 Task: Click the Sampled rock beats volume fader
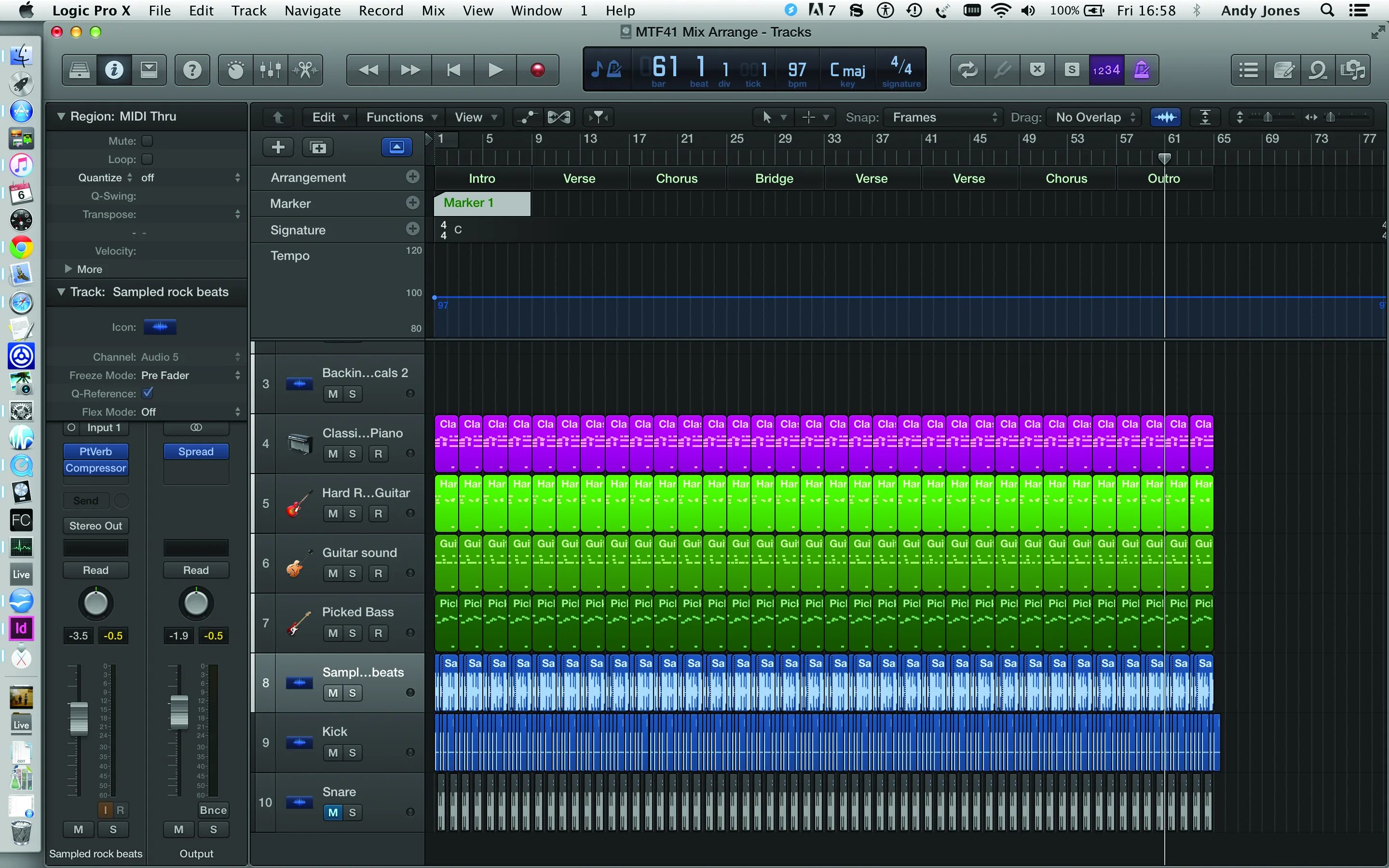79,718
